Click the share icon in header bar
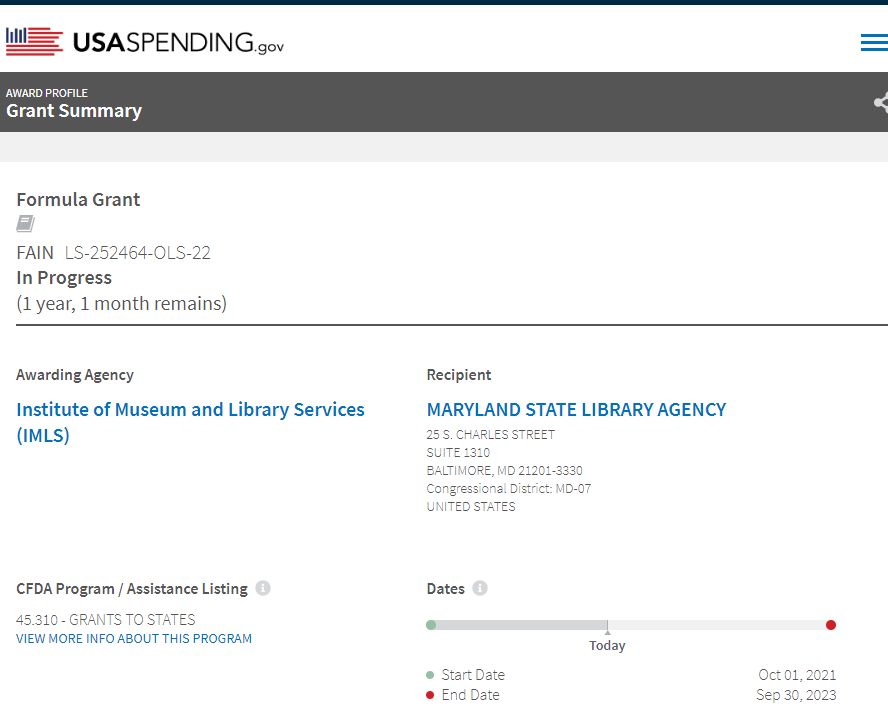The width and height of the screenshot is (888, 709). pos(880,102)
